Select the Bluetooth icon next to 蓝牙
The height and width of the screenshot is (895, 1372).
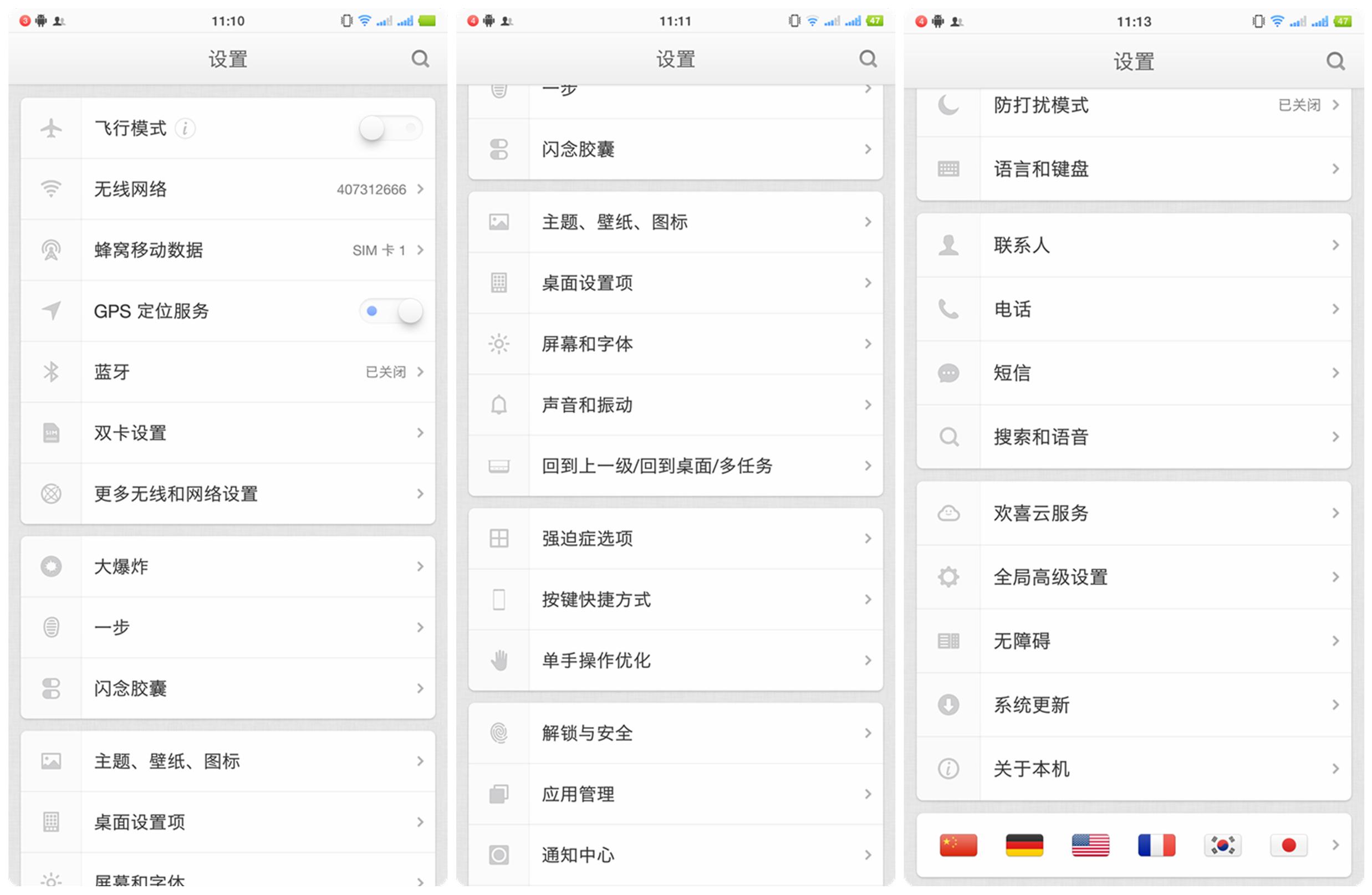click(x=52, y=372)
